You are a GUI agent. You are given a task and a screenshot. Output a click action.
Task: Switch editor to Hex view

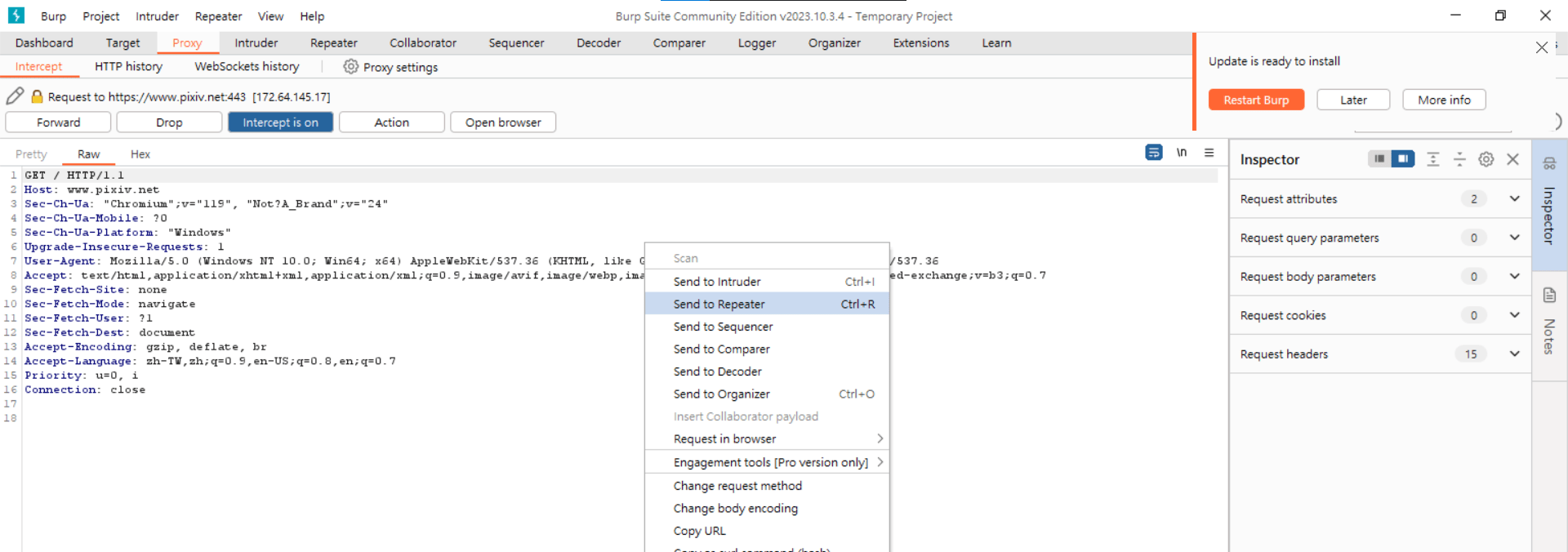pos(140,154)
